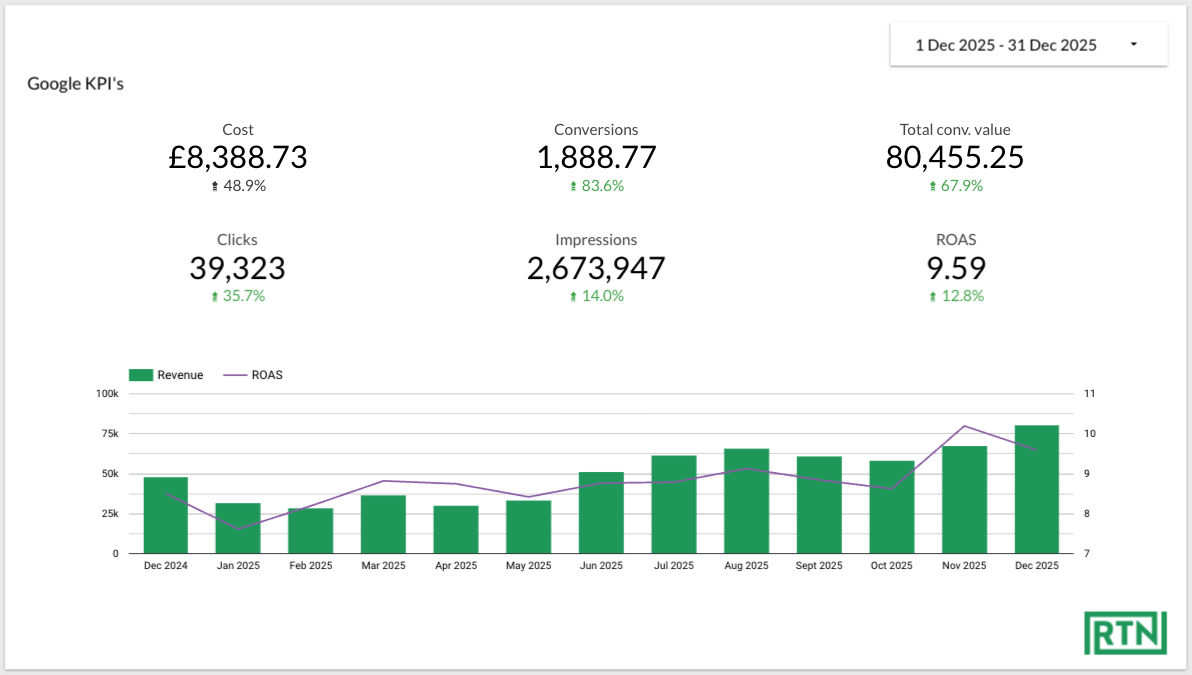
Task: Click the RTN logo in the corner
Action: [1126, 633]
